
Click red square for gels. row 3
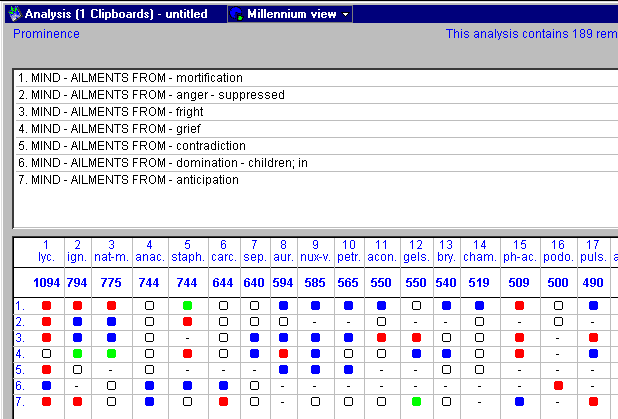coord(416,337)
